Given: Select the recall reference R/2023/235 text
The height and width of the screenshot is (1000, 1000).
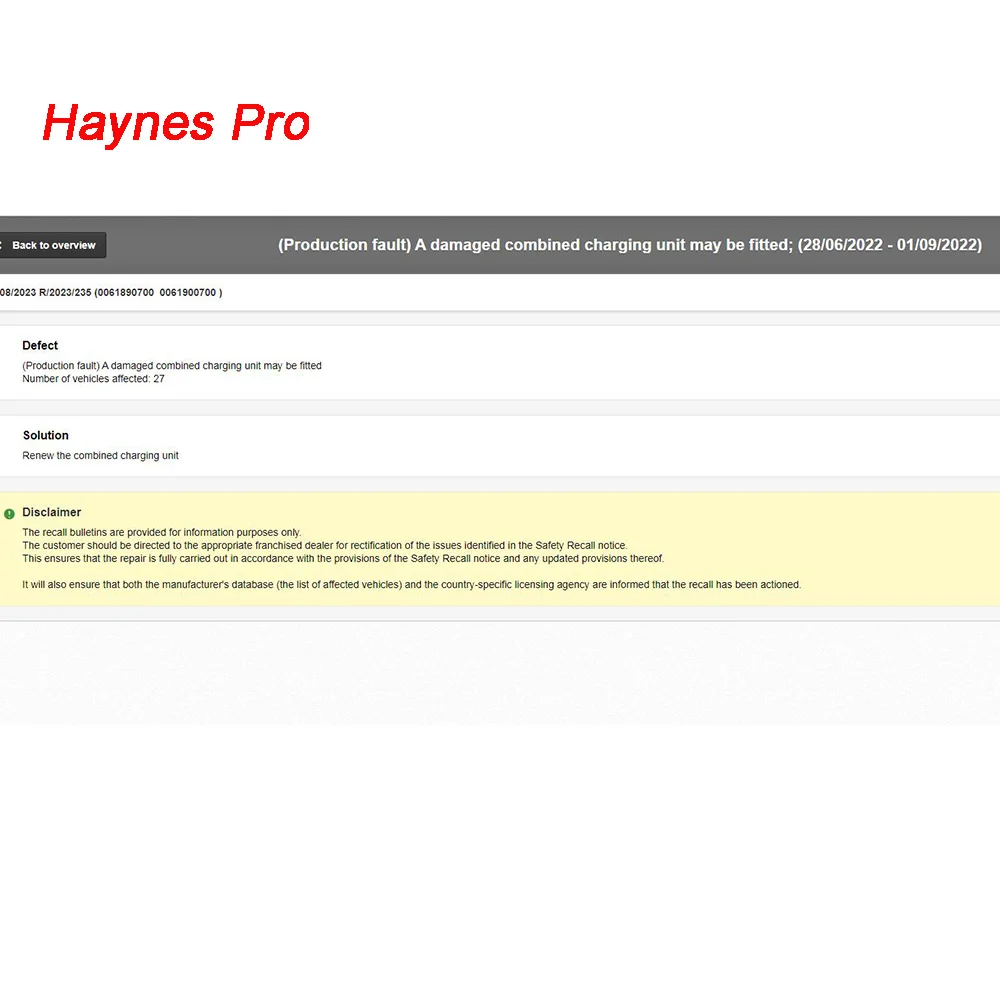Looking at the screenshot, I should point(65,293).
